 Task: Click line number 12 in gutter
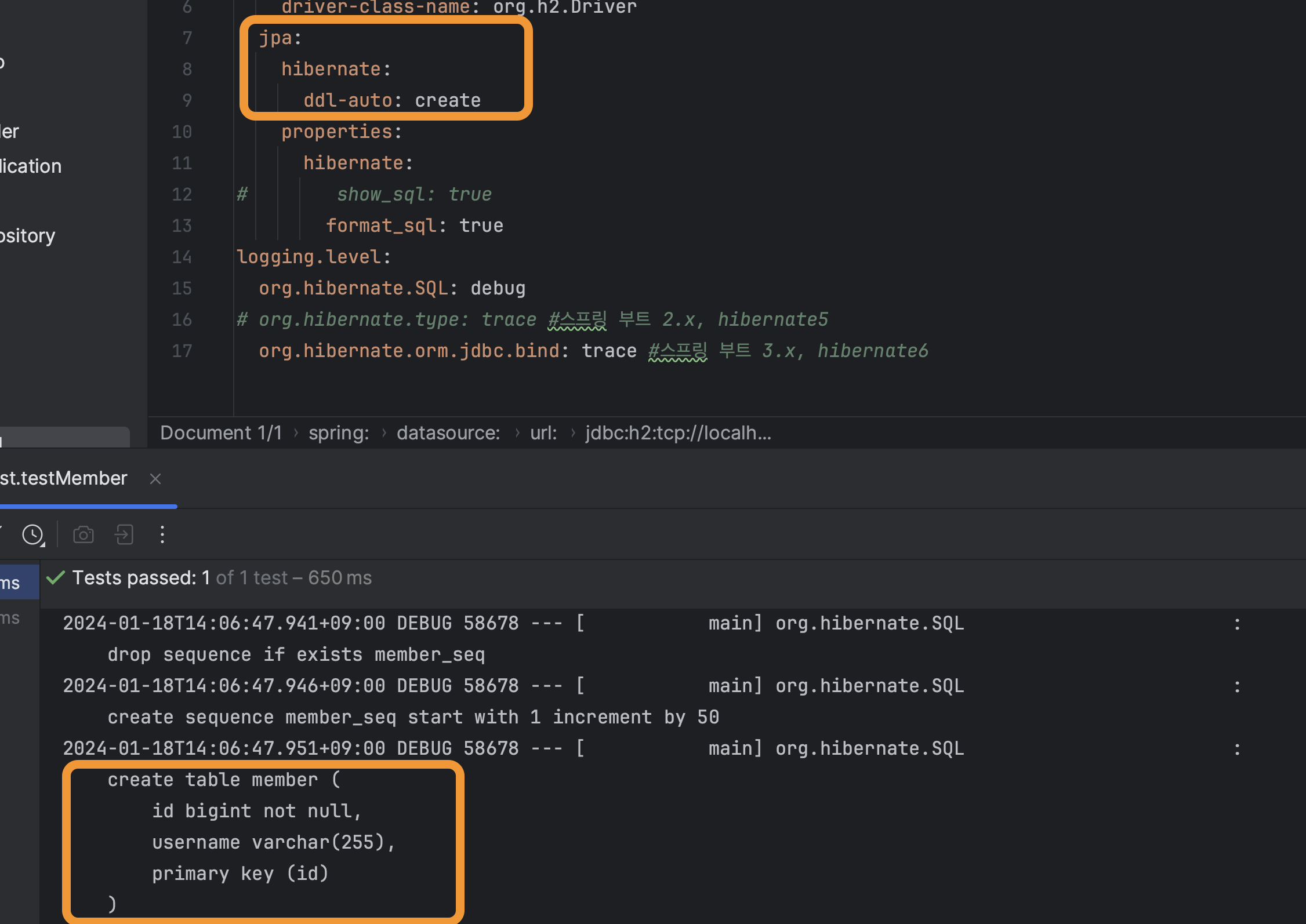click(182, 194)
